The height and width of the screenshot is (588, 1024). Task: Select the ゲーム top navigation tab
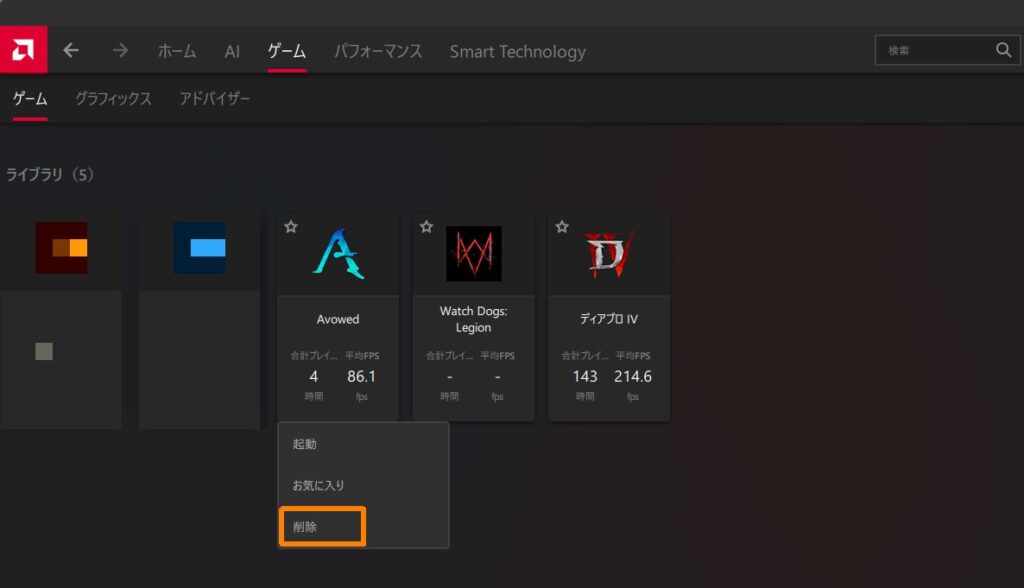tap(287, 51)
